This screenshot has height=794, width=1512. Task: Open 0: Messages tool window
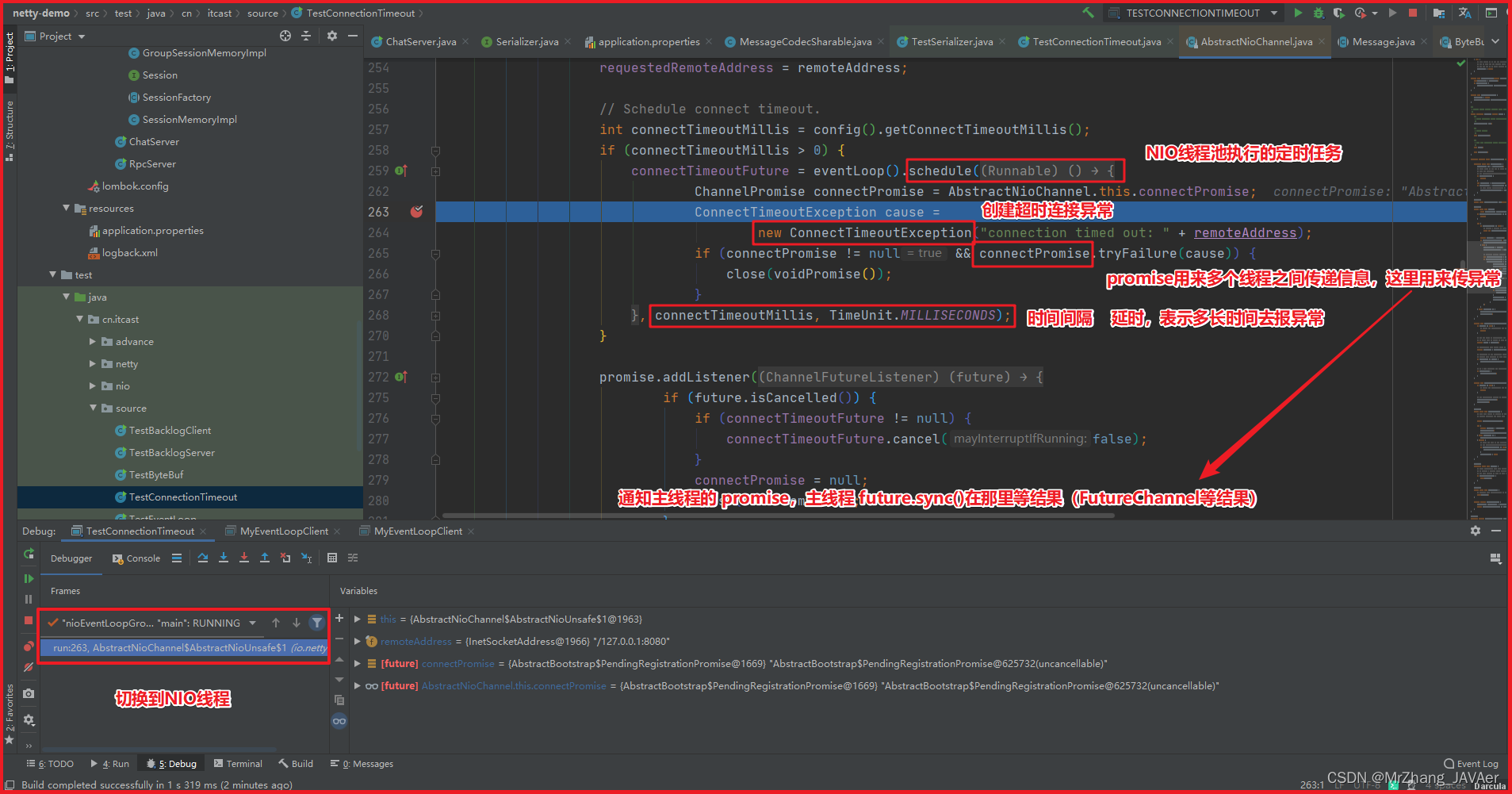point(362,763)
